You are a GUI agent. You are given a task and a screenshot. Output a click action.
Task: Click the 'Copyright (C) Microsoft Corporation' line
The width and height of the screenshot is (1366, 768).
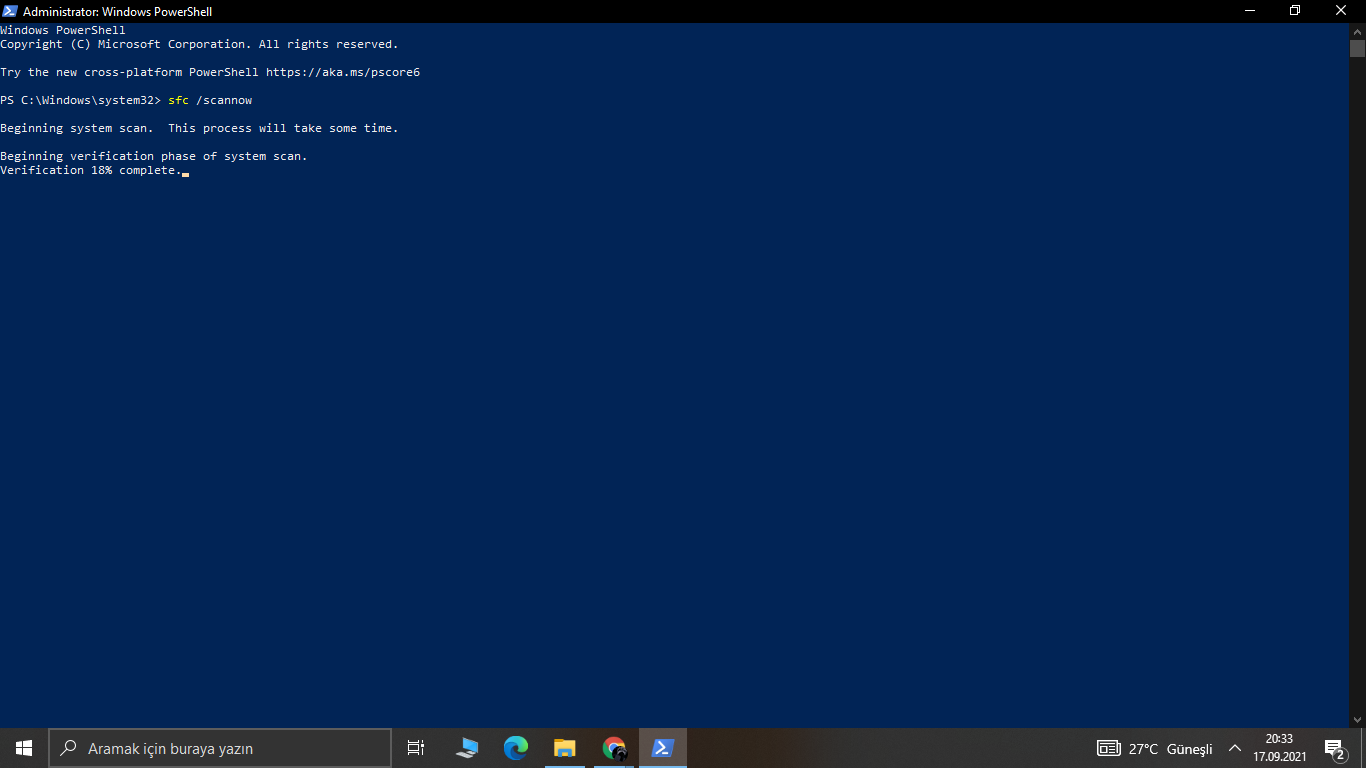tap(199, 44)
